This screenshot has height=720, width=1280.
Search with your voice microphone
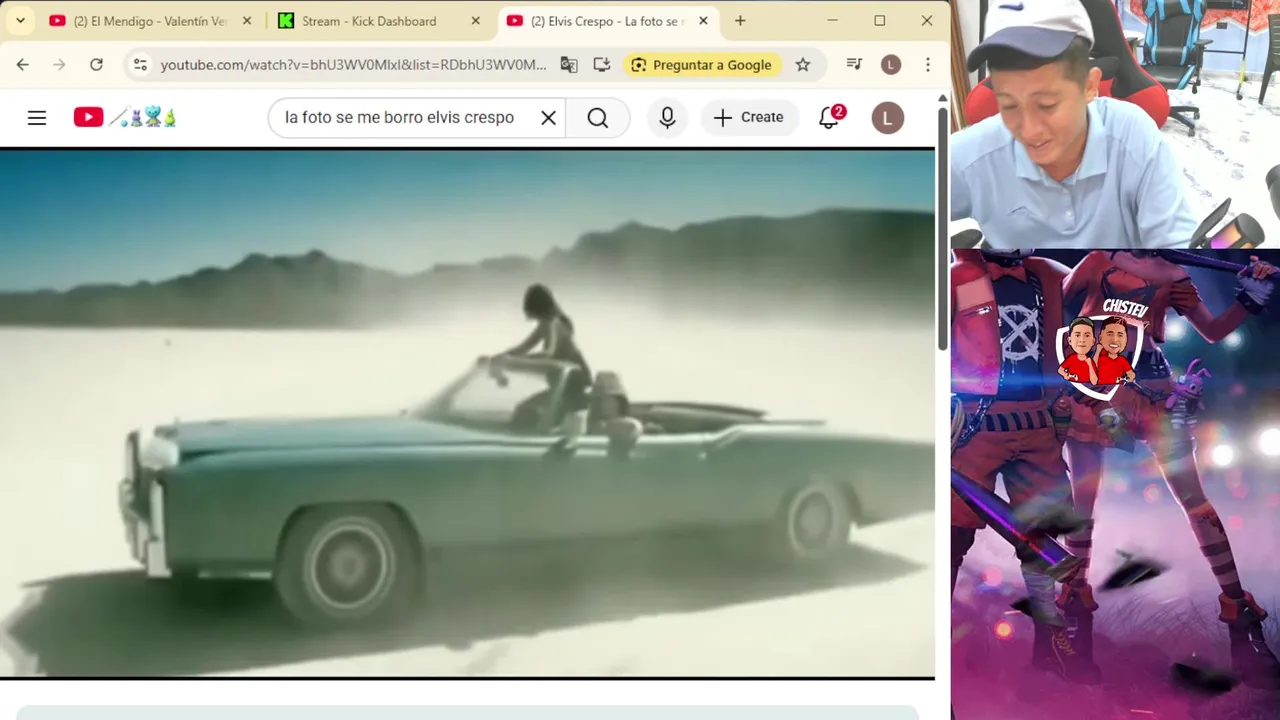(x=667, y=118)
